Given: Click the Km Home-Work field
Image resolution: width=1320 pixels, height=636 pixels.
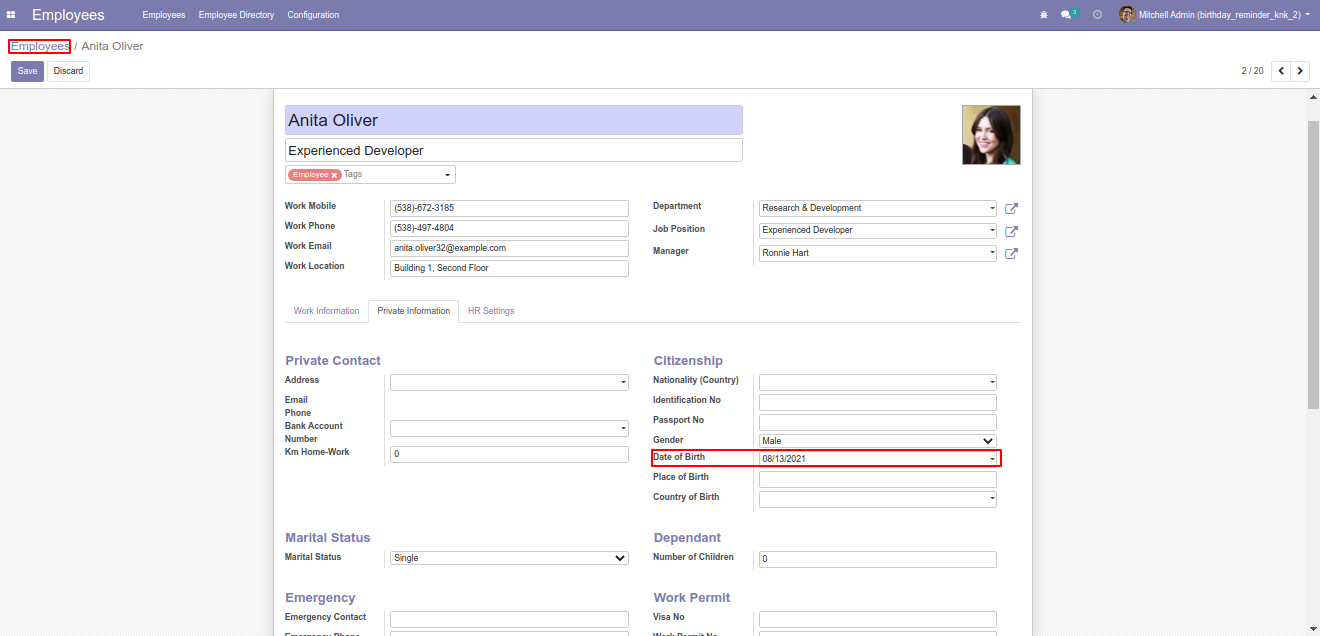Looking at the screenshot, I should tap(509, 454).
